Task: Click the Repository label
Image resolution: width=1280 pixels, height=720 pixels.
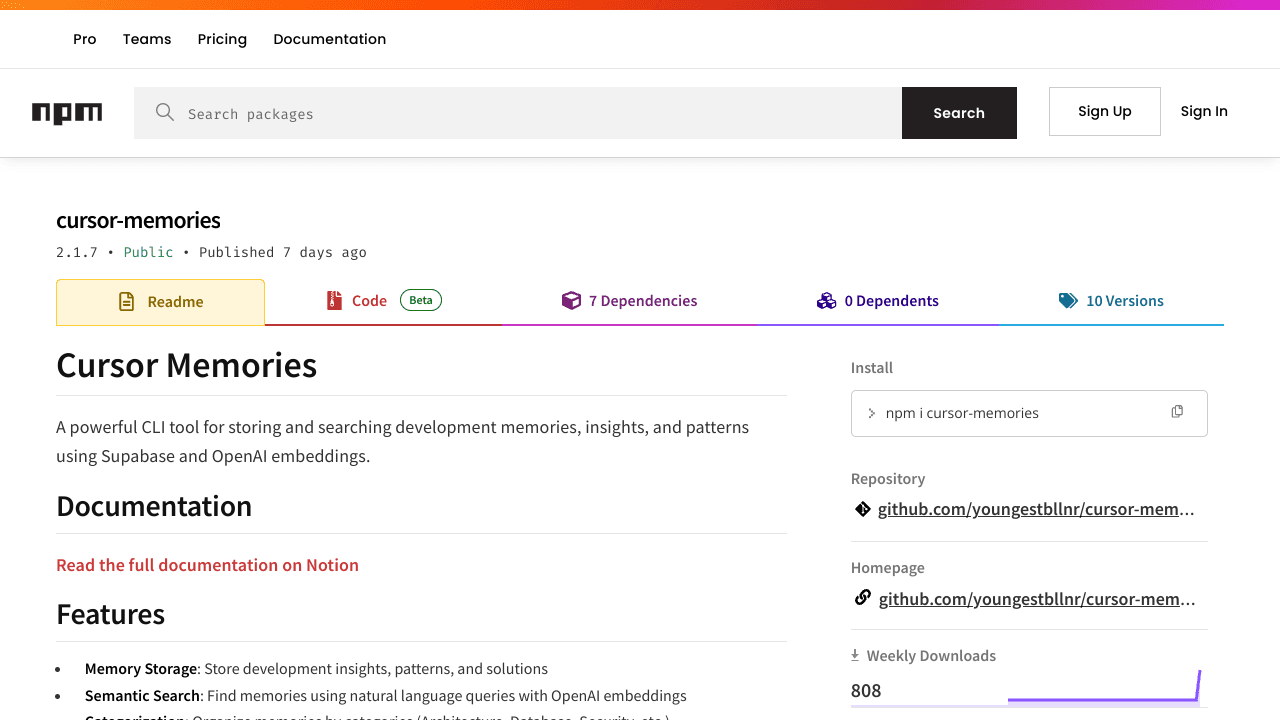Action: tap(888, 479)
